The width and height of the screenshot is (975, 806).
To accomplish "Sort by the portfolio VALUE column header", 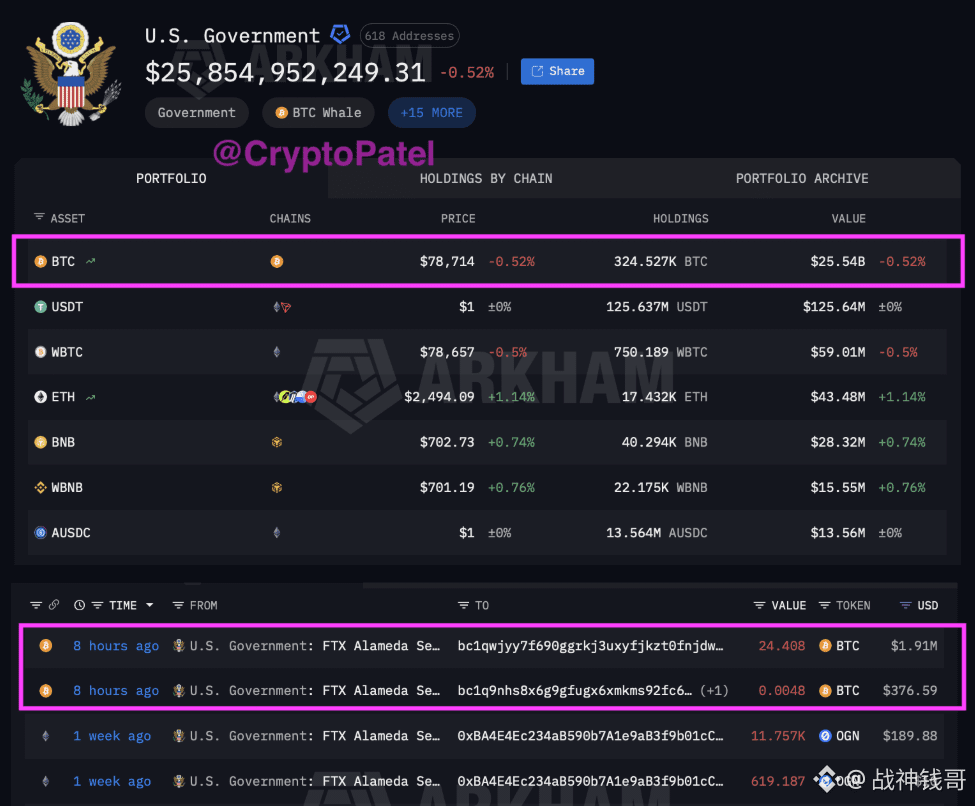I will [x=848, y=218].
